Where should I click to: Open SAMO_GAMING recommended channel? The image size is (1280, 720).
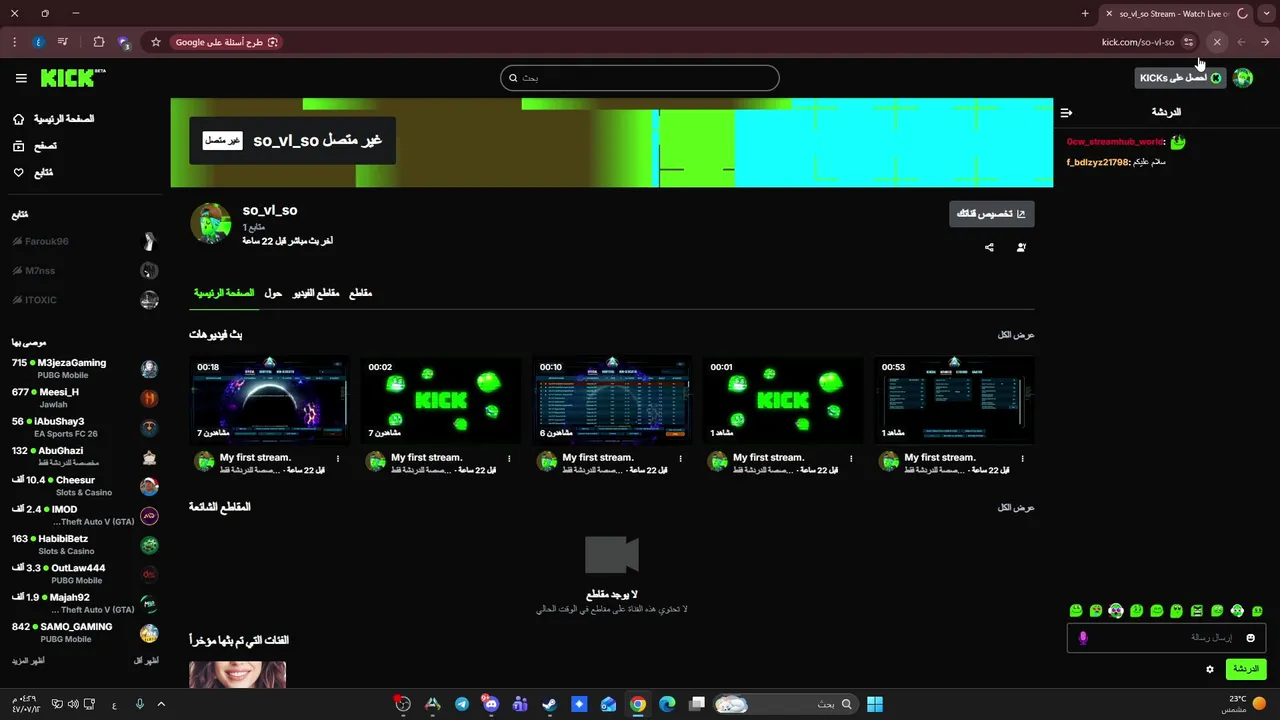(x=85, y=633)
